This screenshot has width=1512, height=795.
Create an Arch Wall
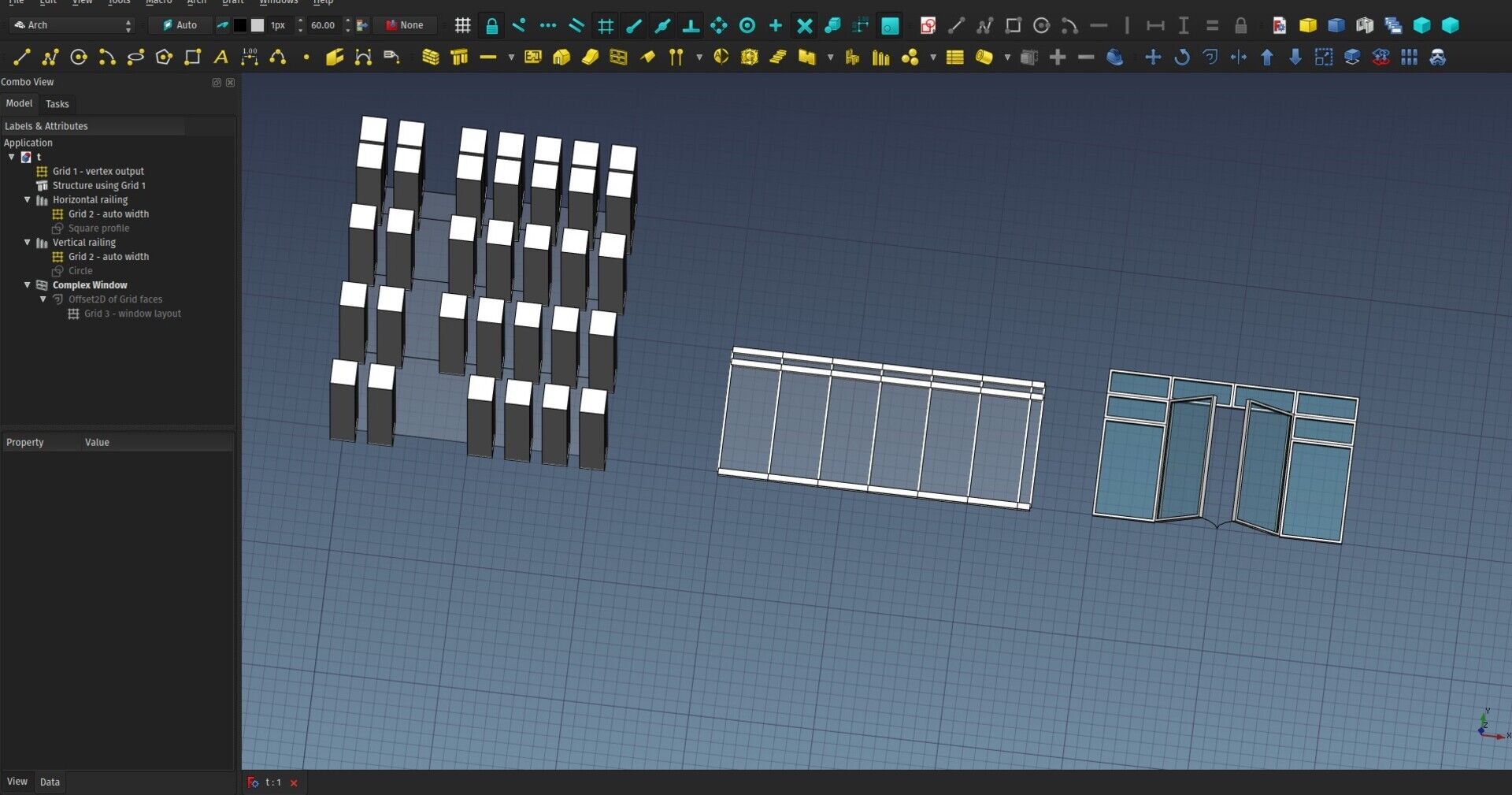[430, 57]
